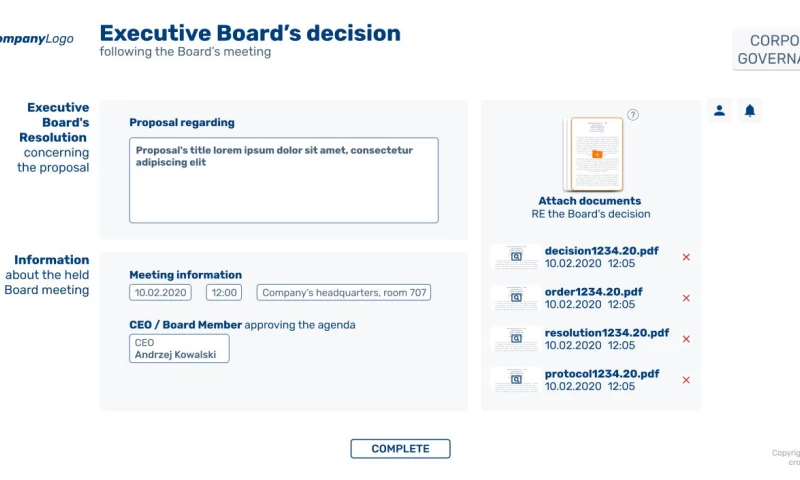The height and width of the screenshot is (480, 800).
Task: Focus the proposal title text area
Action: pos(283,180)
